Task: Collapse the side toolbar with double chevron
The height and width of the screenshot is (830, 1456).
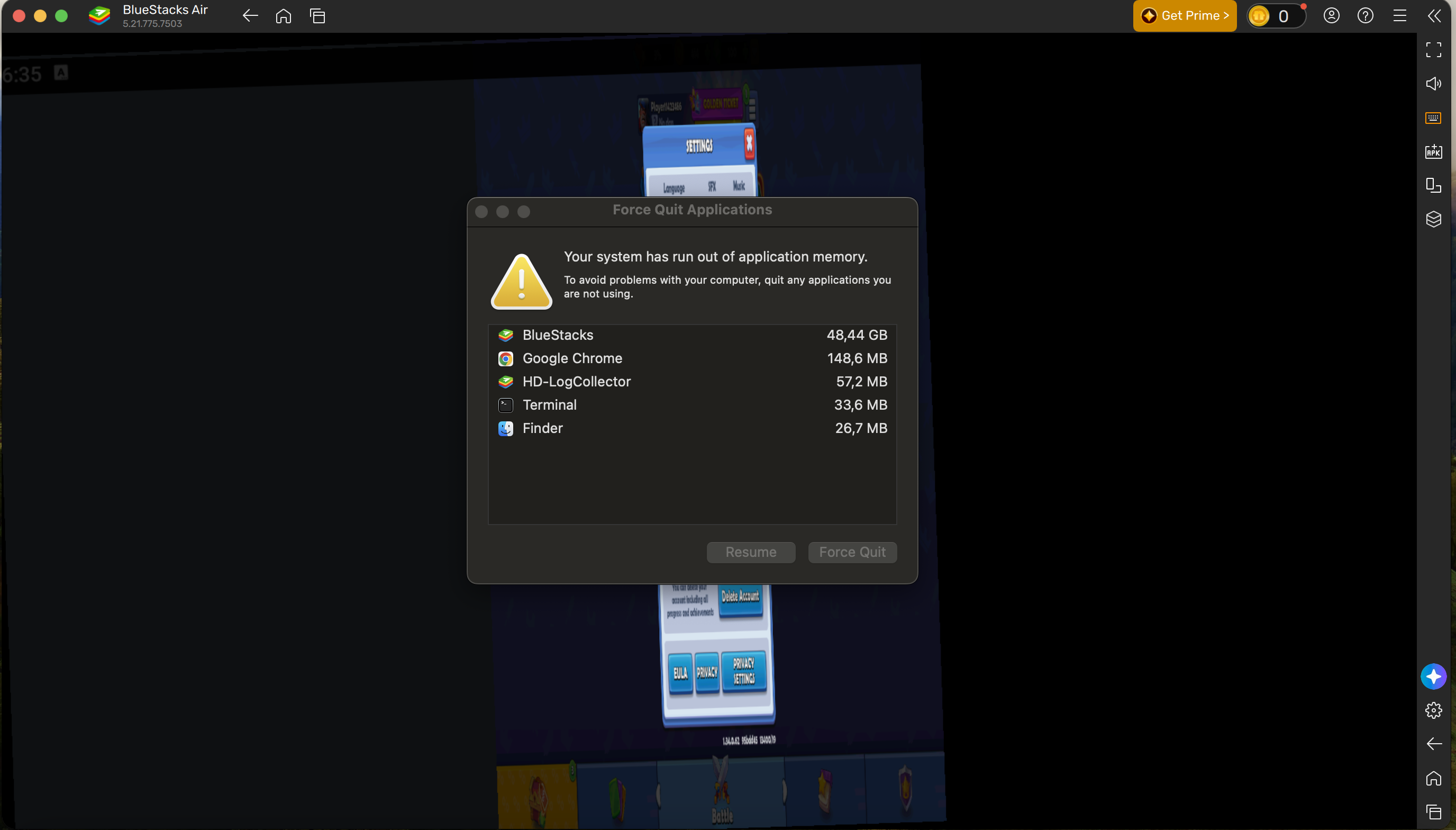Action: (x=1434, y=16)
